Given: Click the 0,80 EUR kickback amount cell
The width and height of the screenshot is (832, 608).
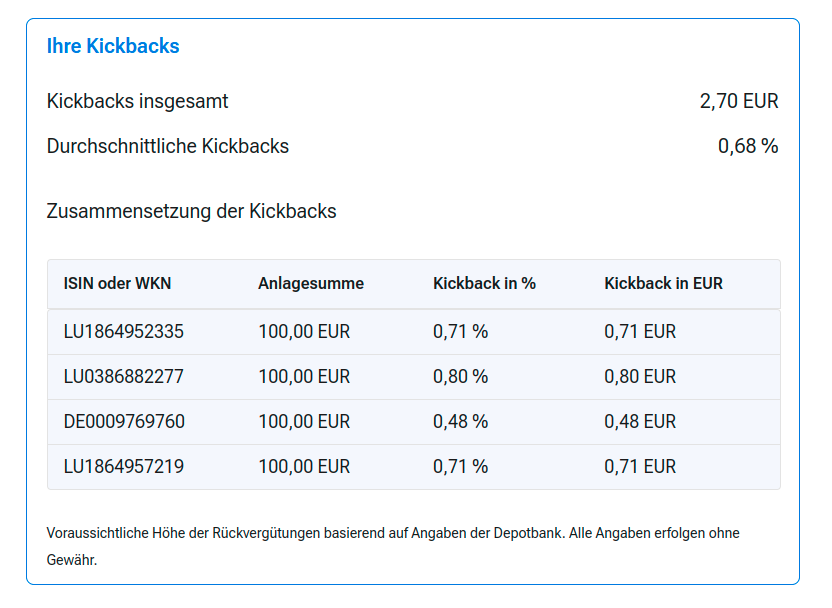Looking at the screenshot, I should pyautogui.click(x=640, y=376).
